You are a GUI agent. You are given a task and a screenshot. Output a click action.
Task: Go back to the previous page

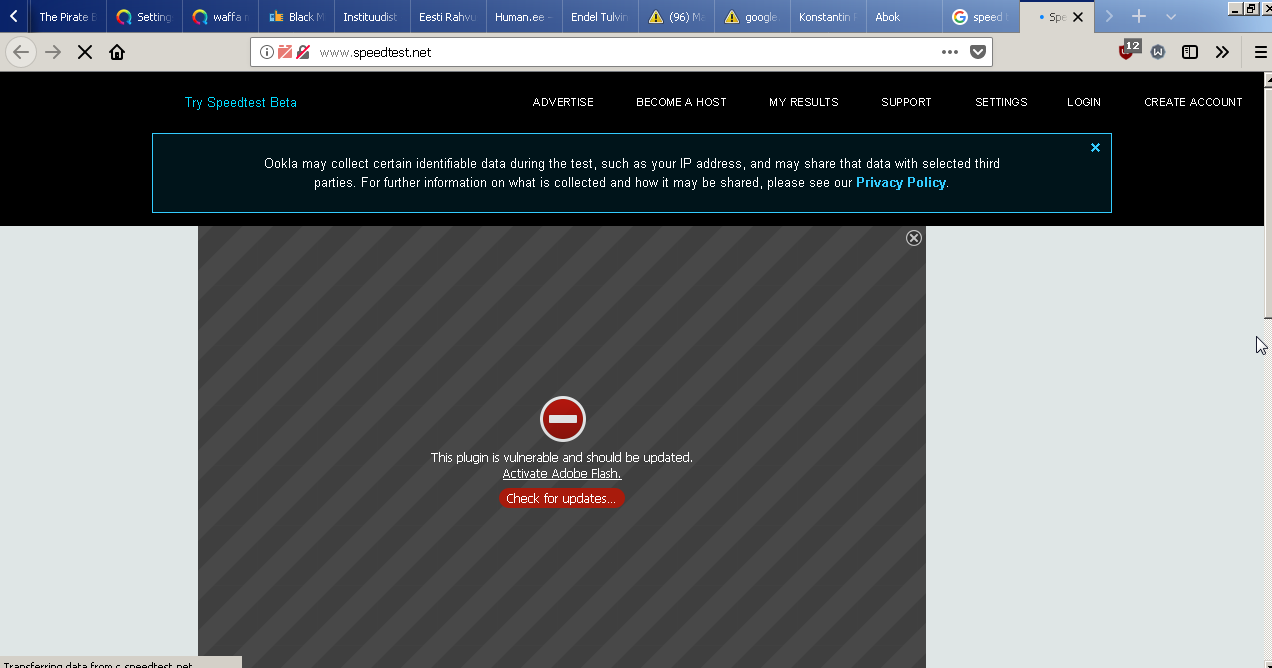(21, 52)
